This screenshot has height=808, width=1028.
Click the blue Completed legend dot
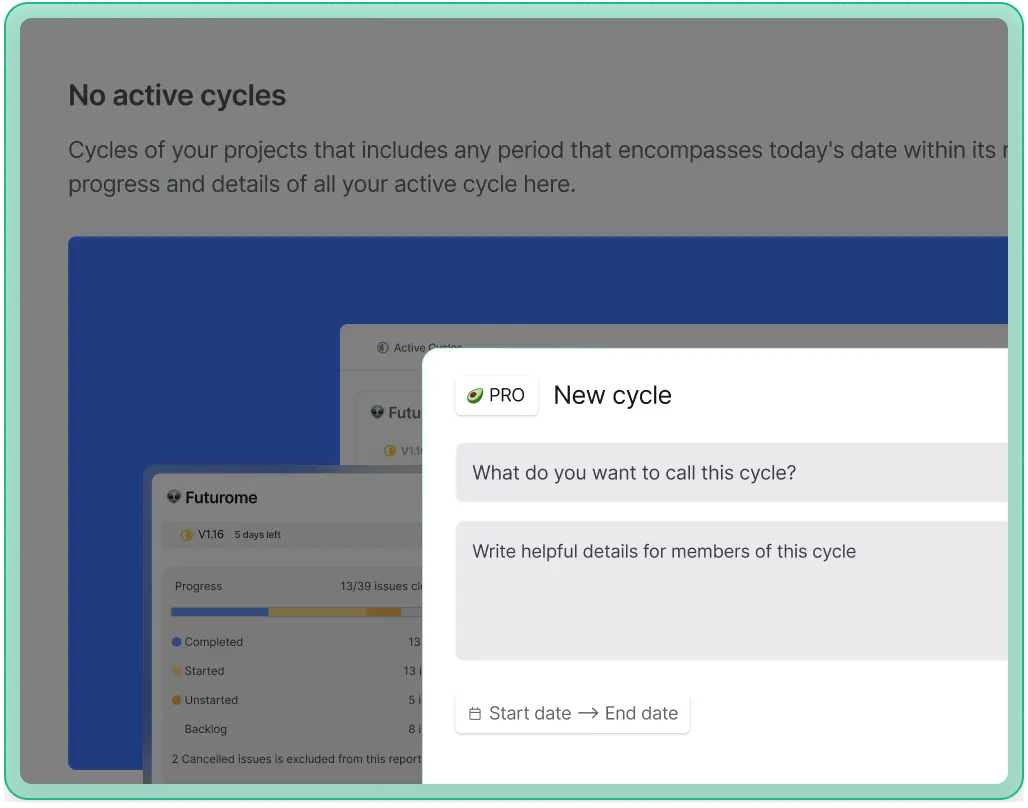(x=177, y=642)
